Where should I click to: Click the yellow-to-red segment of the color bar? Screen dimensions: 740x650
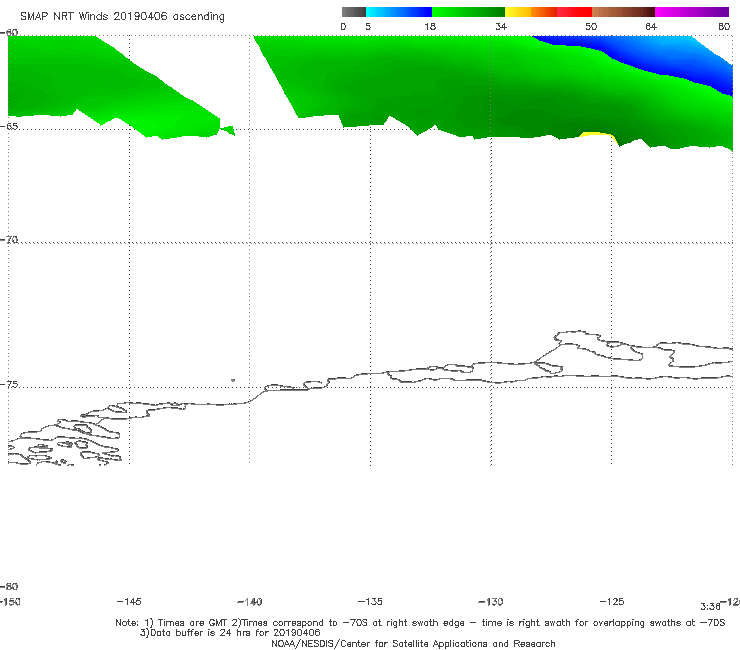pyautogui.click(x=548, y=12)
